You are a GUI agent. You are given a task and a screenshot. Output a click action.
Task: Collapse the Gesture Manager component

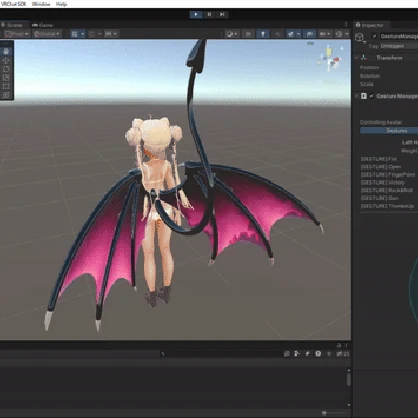pyautogui.click(x=357, y=96)
